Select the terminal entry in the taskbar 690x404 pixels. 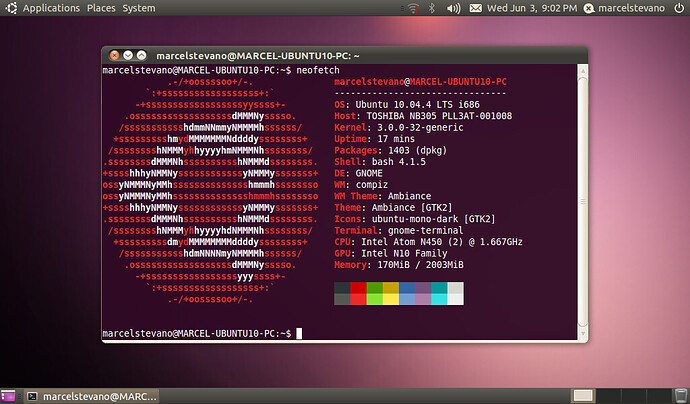(x=92, y=396)
